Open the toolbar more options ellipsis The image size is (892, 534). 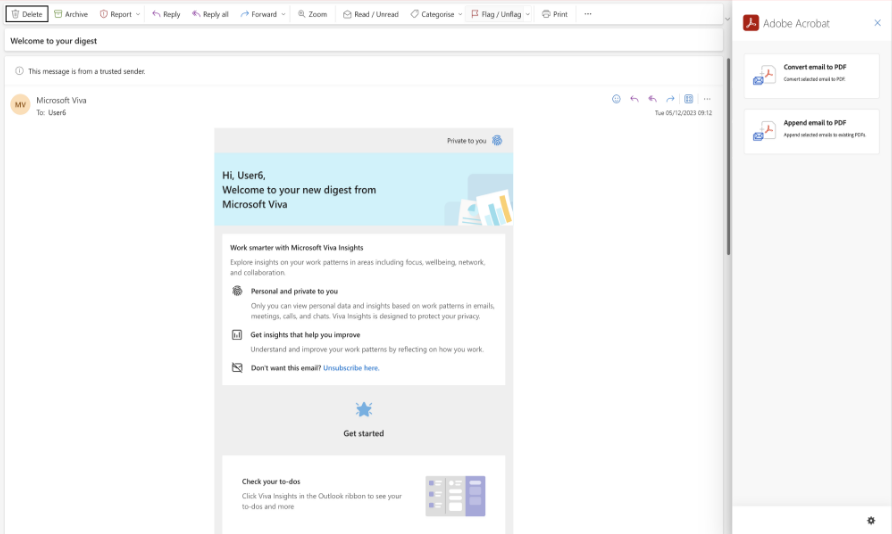click(x=588, y=14)
